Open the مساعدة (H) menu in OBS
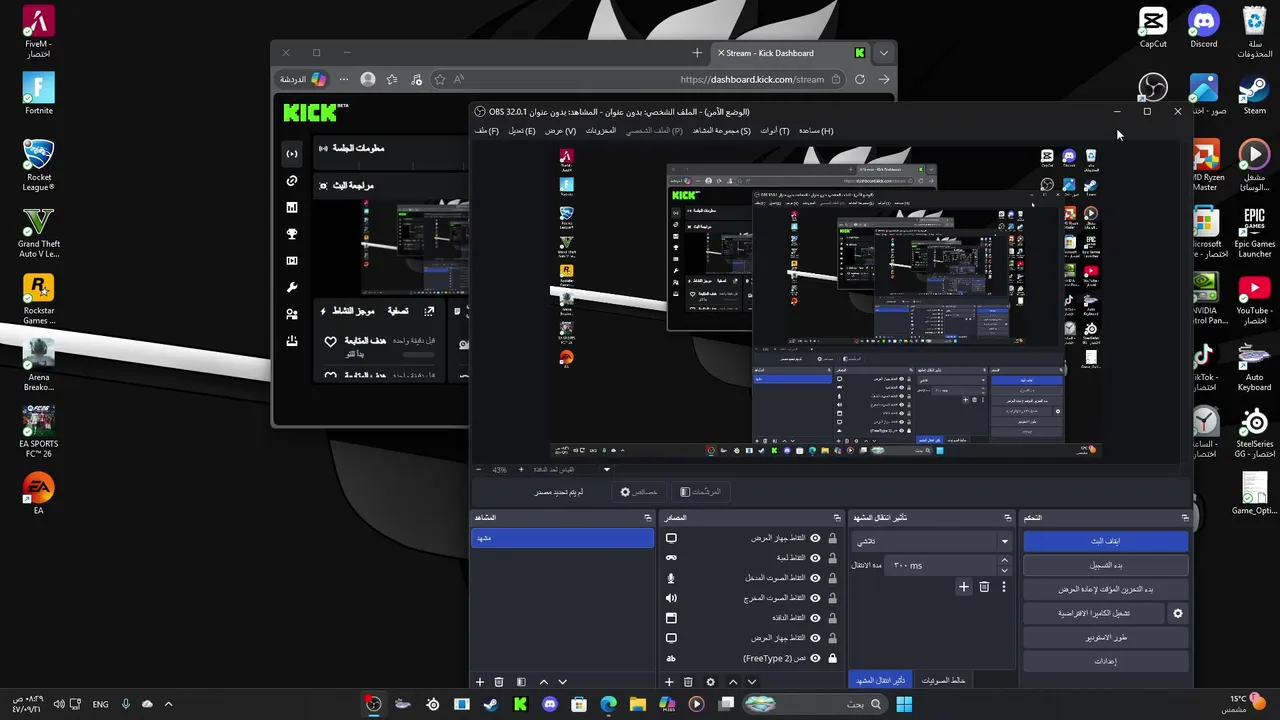The image size is (1280, 720). 816,131
